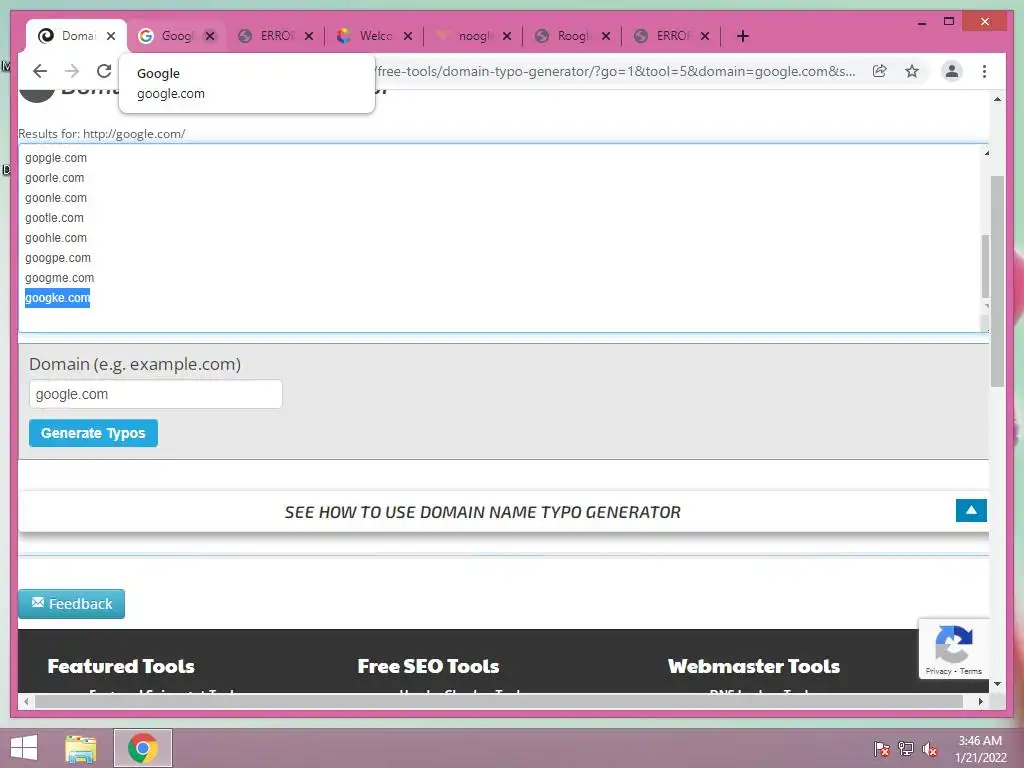Close the noogle tab
The image size is (1024, 768).
coord(507,36)
